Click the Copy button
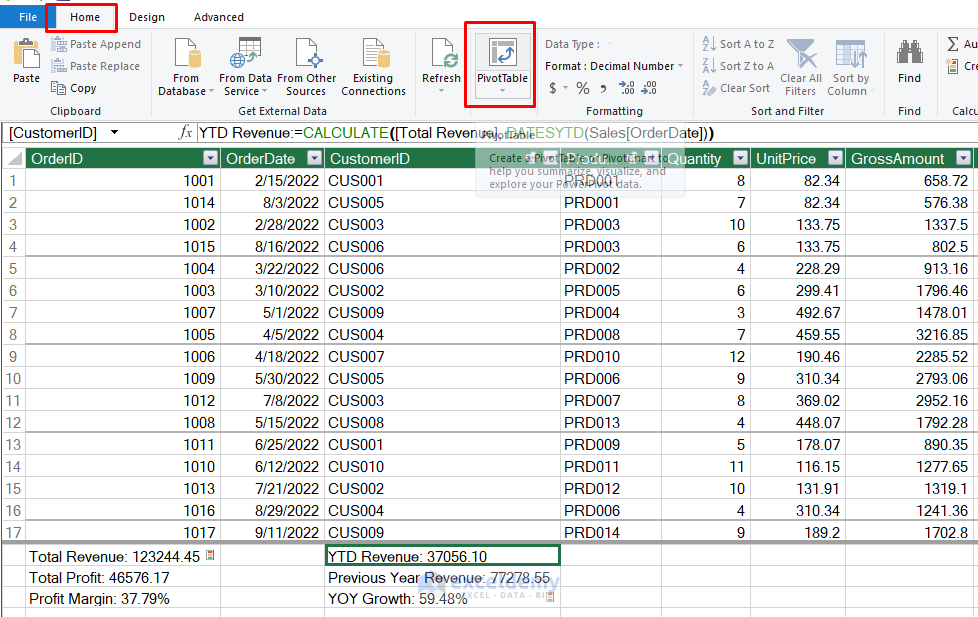The width and height of the screenshot is (978, 617). pos(74,88)
